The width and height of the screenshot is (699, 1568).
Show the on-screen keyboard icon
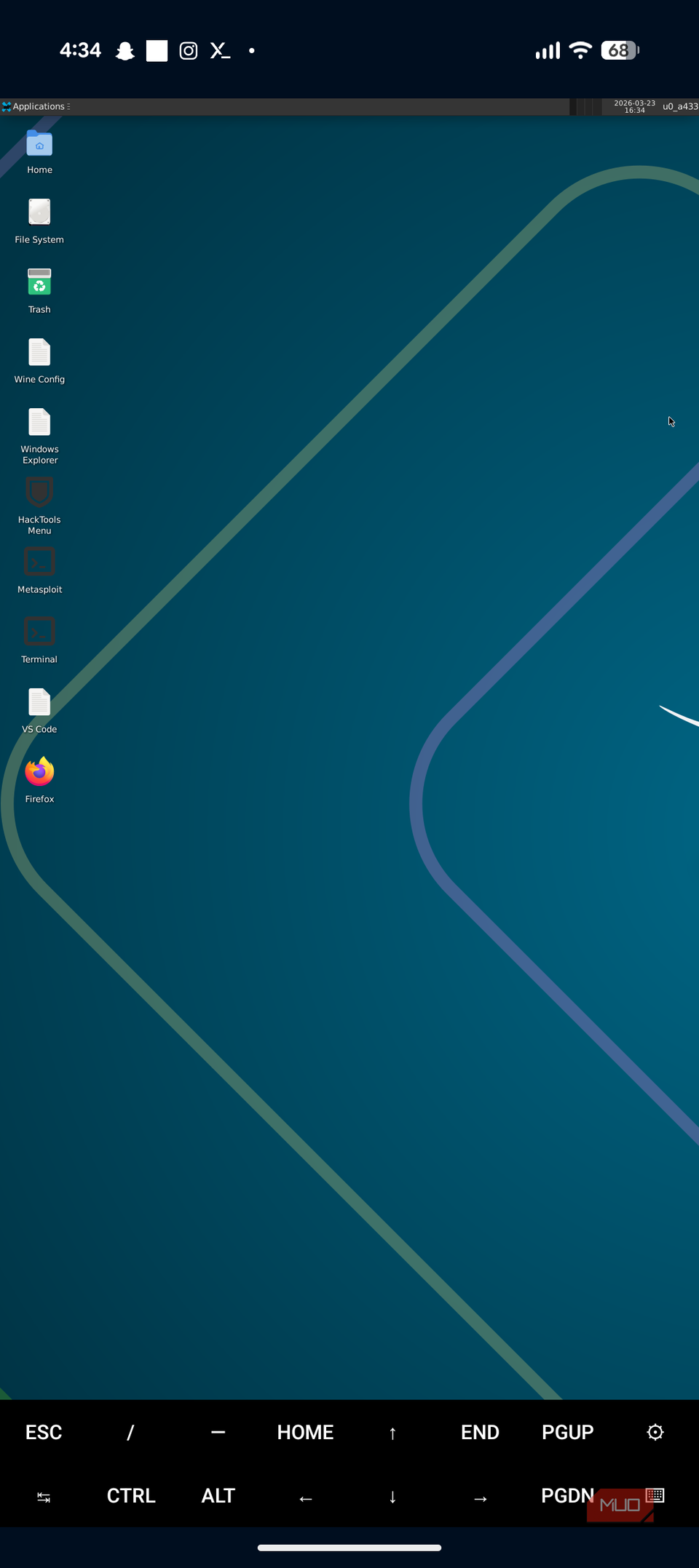click(x=655, y=1495)
